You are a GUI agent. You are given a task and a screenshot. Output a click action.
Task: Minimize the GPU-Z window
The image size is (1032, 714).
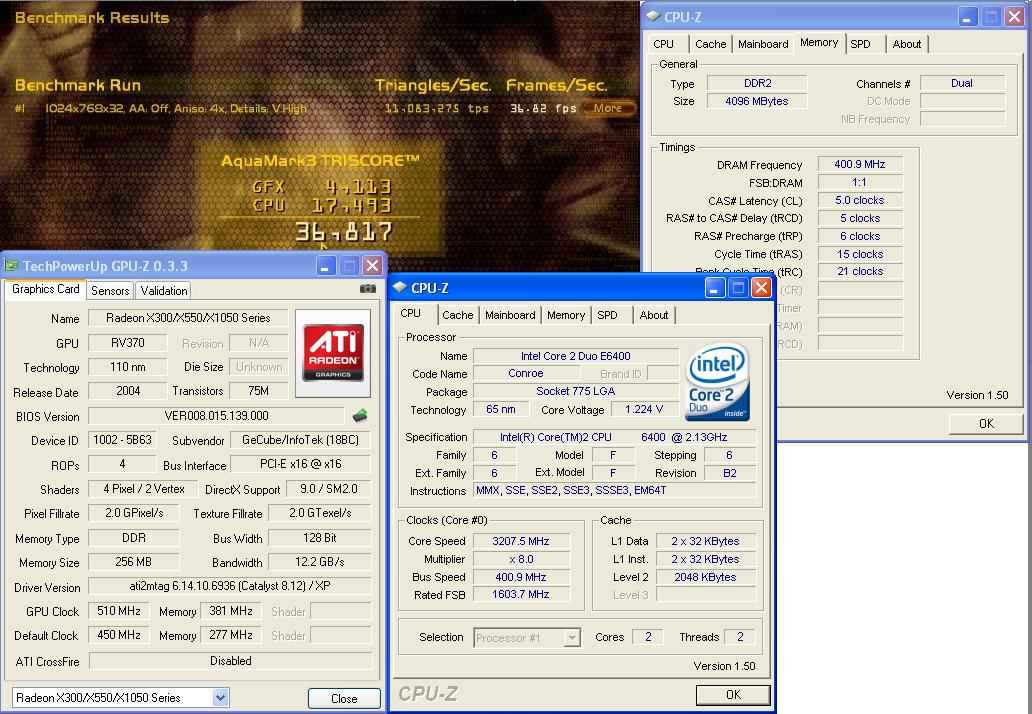point(325,266)
